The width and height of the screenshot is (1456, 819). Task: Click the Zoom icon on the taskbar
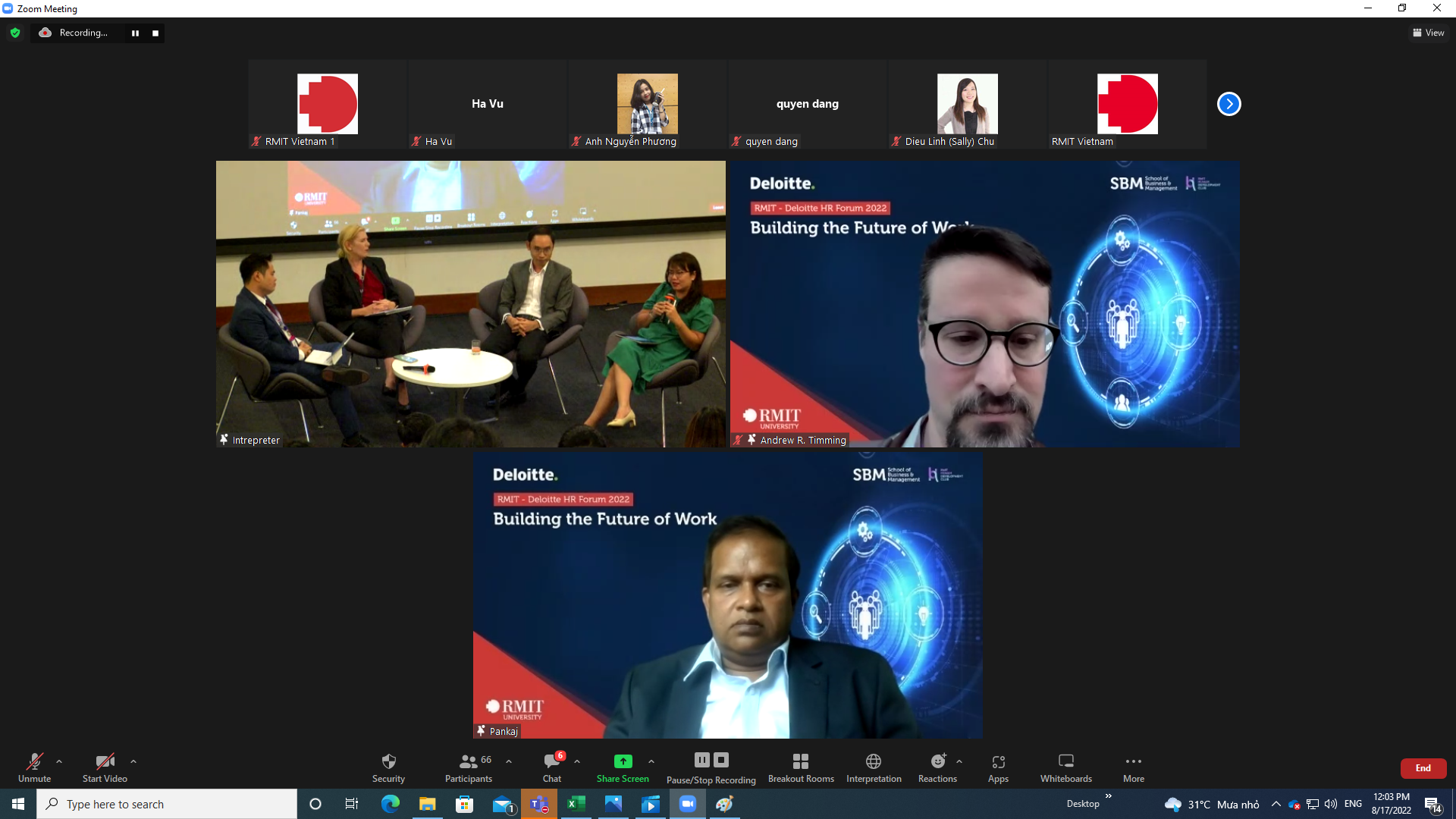coord(688,804)
